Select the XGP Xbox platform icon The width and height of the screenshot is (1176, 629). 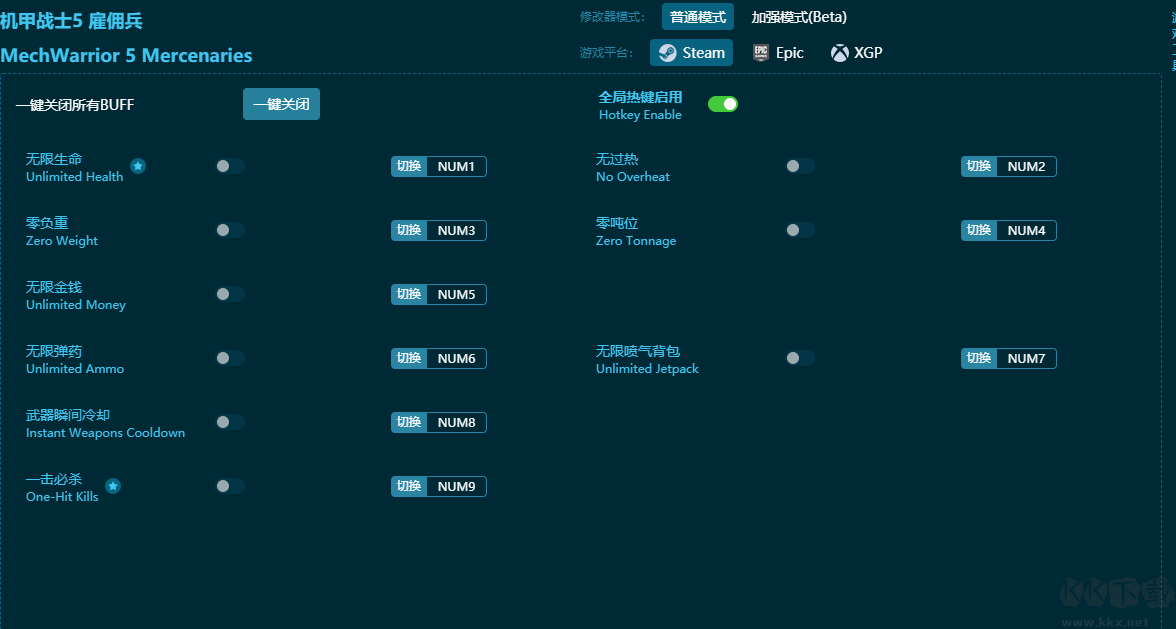tap(840, 53)
